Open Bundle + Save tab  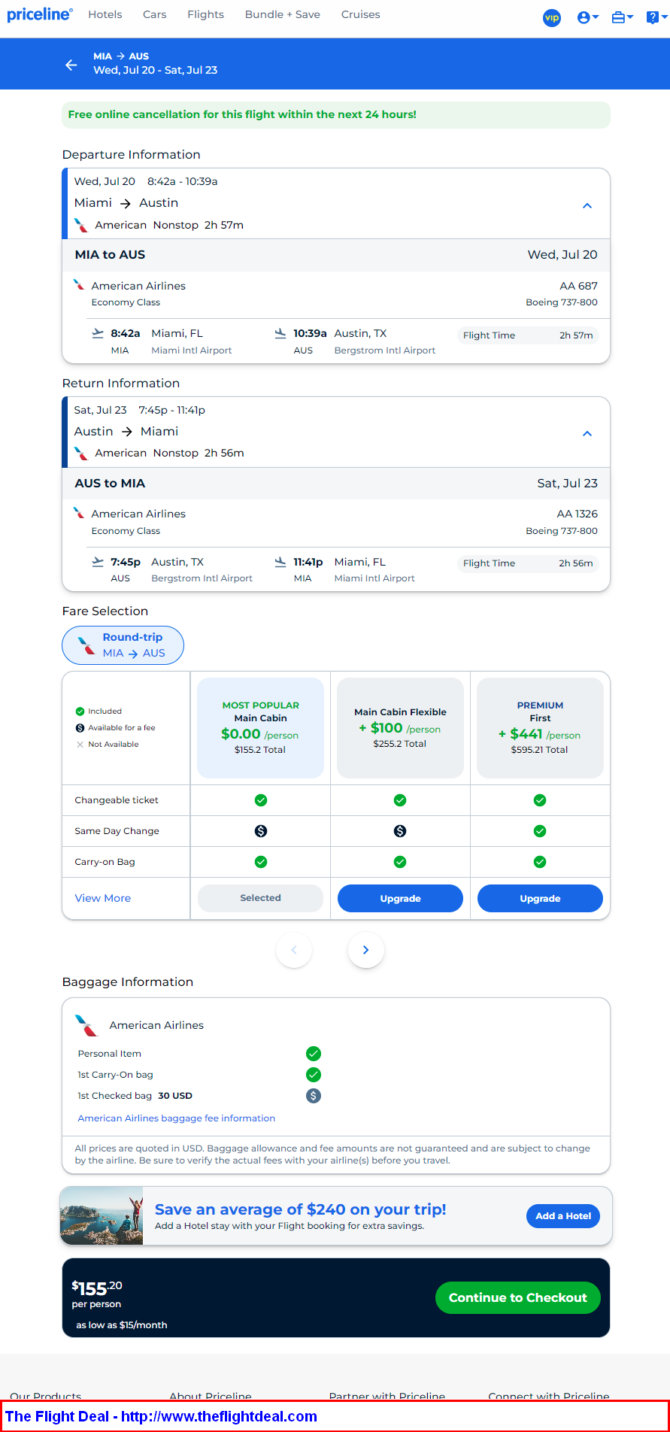click(x=283, y=15)
